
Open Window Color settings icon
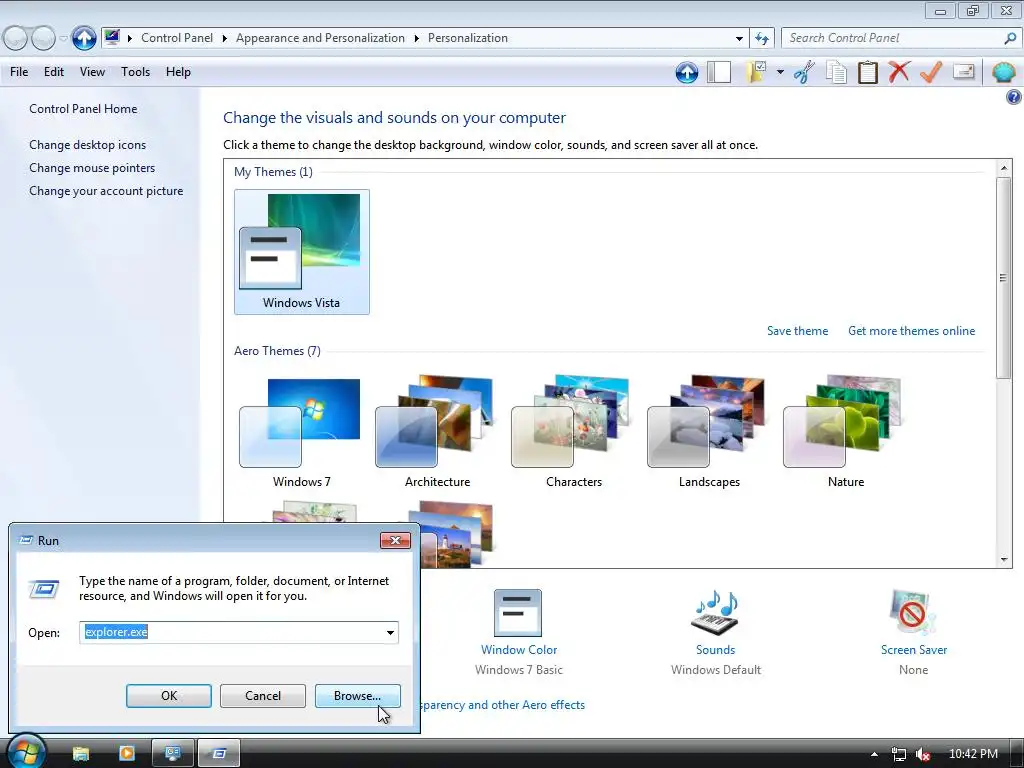tap(518, 613)
